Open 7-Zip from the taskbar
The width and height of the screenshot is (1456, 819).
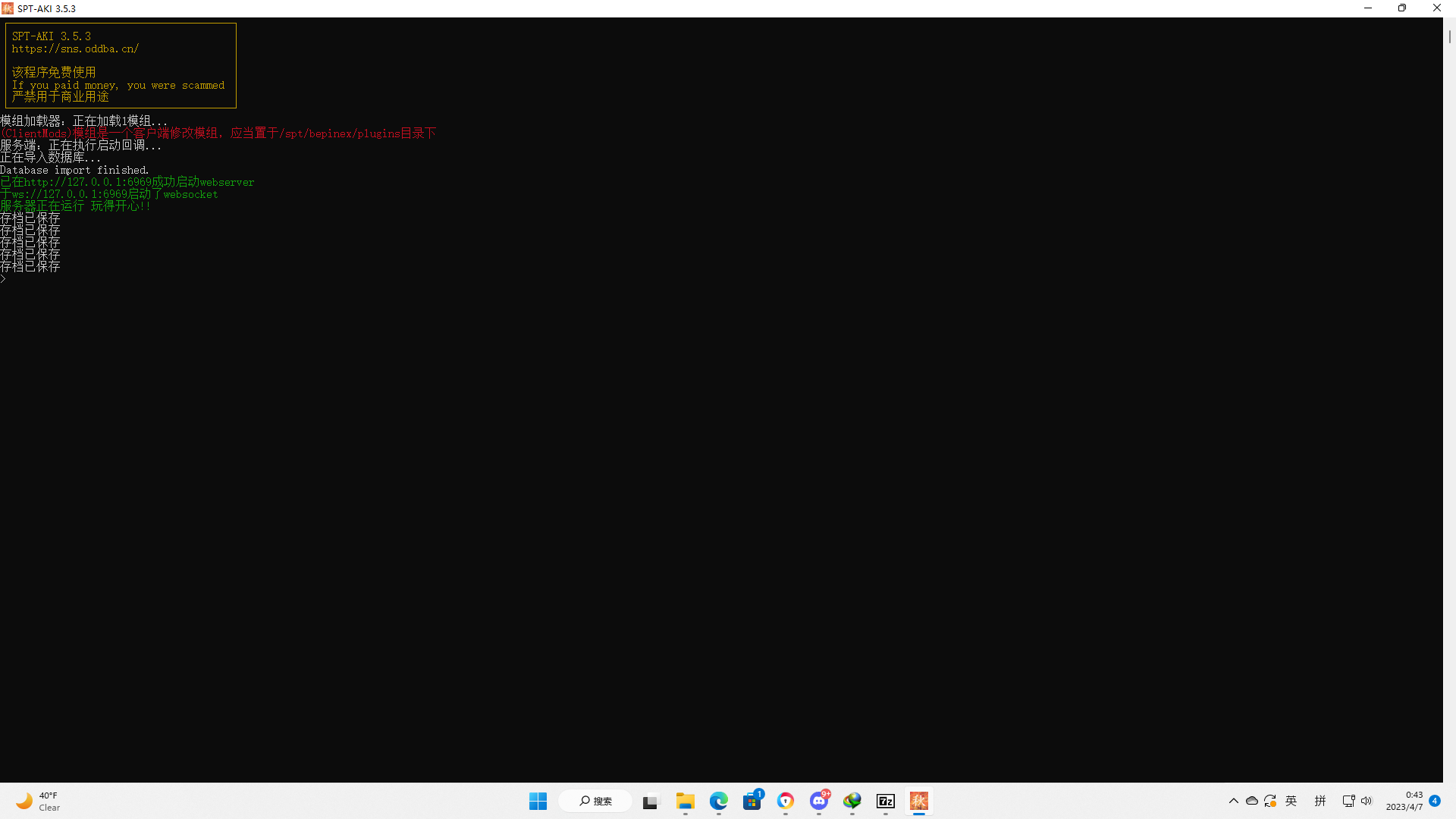point(885,801)
